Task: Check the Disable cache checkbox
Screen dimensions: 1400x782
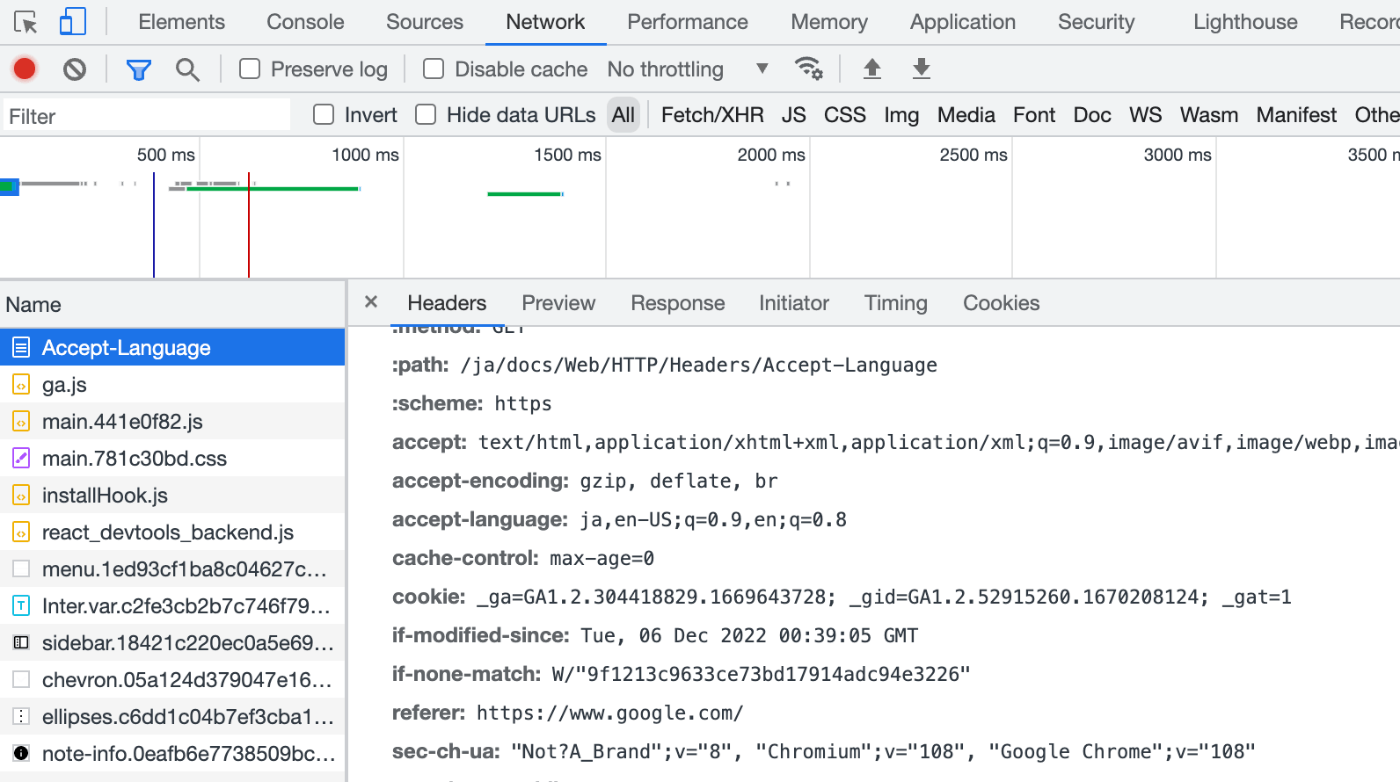Action: pos(433,69)
